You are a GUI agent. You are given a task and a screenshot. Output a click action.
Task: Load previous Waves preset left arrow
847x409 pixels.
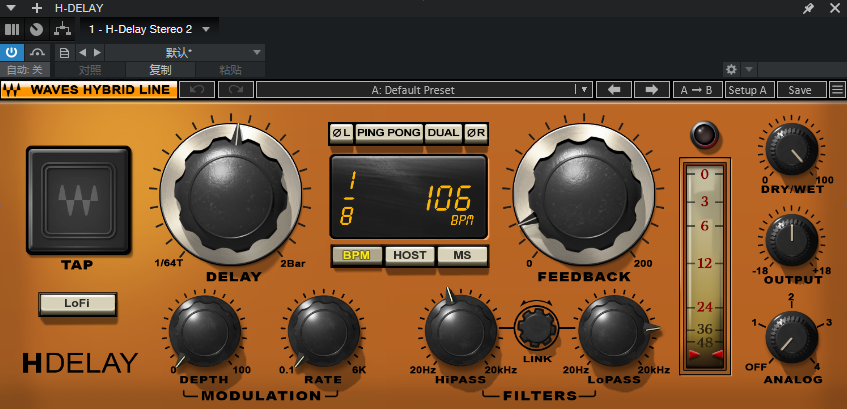click(x=614, y=90)
